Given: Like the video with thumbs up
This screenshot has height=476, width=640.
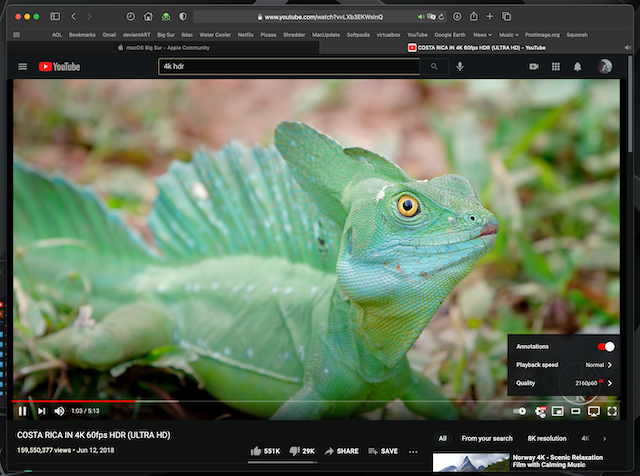Looking at the screenshot, I should coord(257,451).
